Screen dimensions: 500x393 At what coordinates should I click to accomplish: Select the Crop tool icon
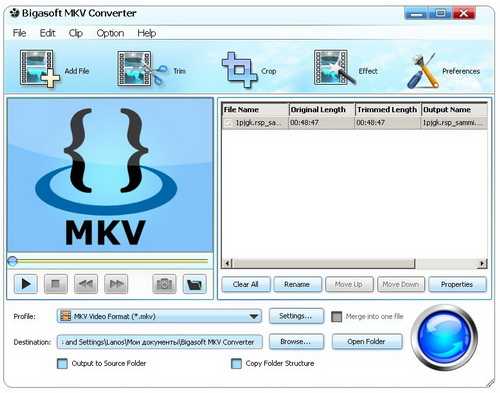239,70
